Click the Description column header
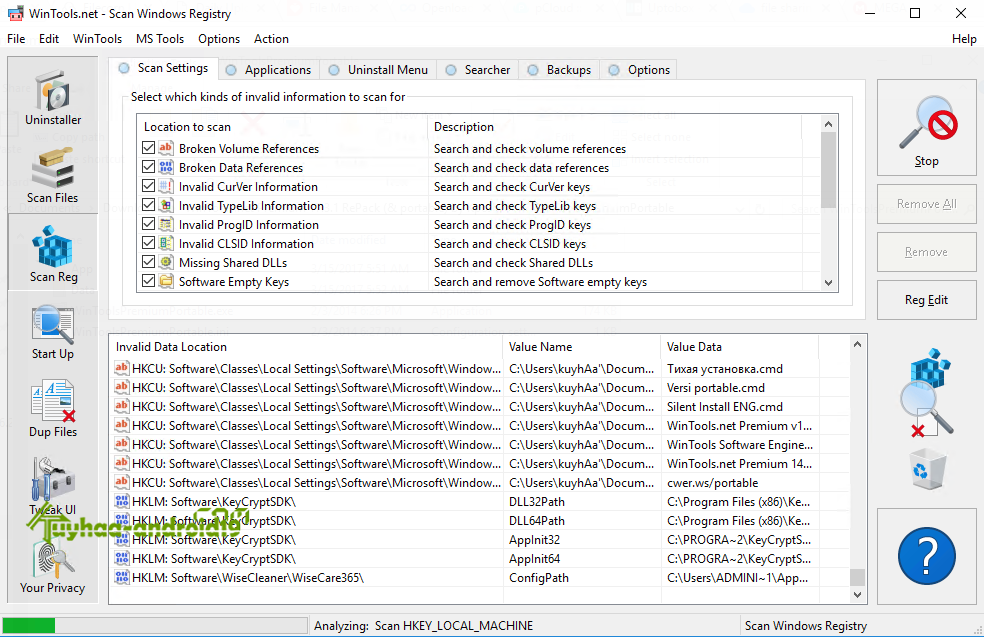The width and height of the screenshot is (984, 637). [614, 127]
